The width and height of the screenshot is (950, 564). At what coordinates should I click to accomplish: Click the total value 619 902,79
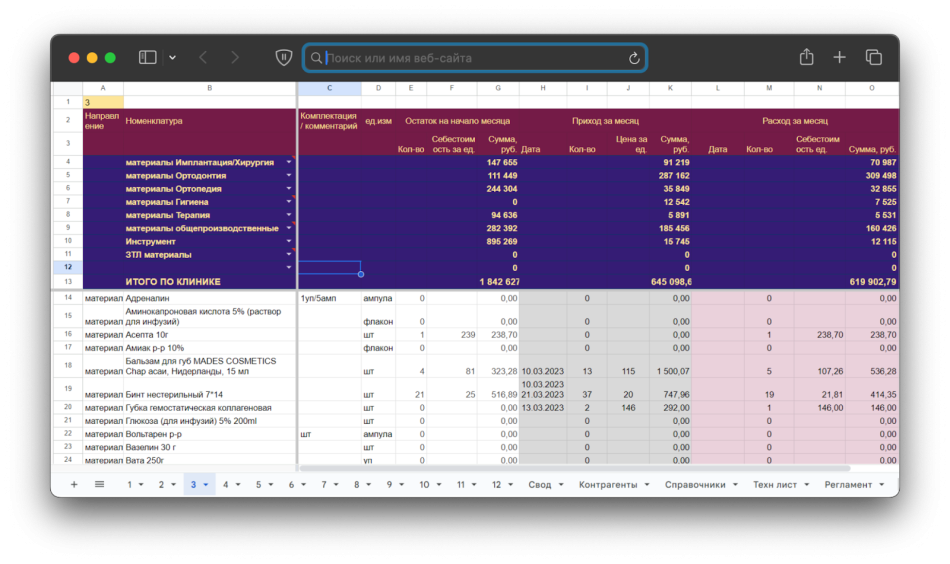[872, 282]
